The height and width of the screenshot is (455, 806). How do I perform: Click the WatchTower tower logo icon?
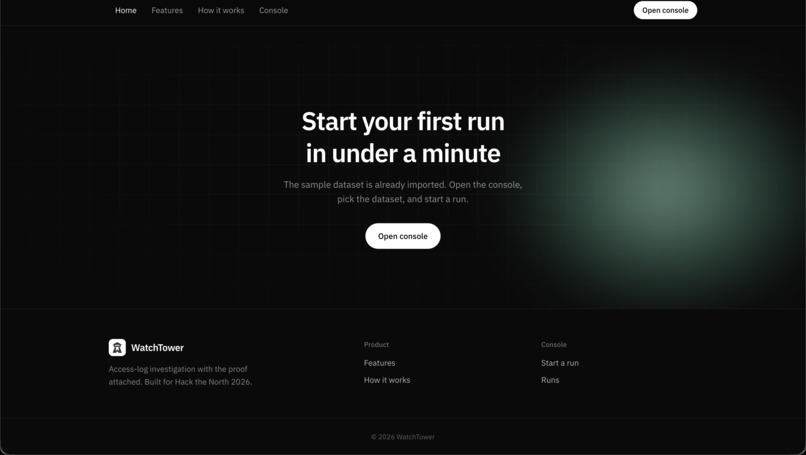tap(117, 348)
